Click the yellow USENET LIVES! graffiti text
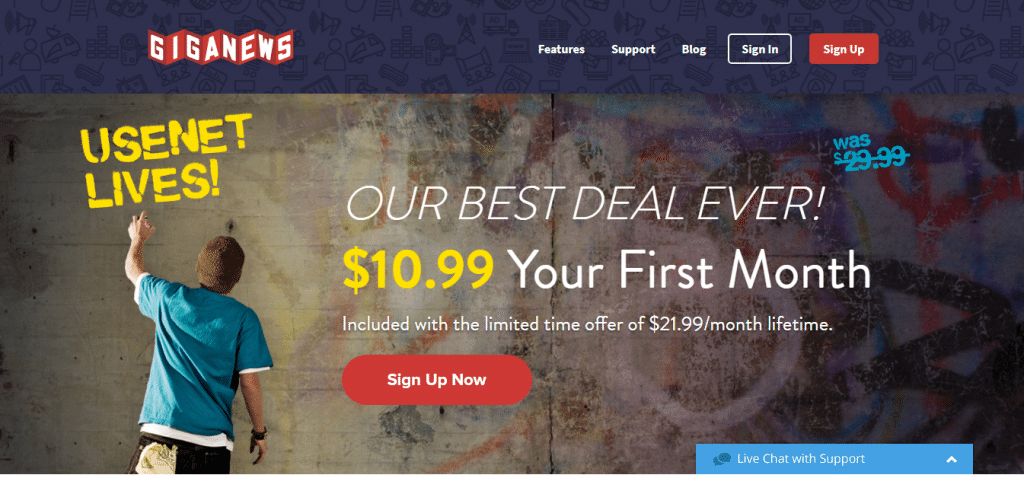 click(164, 161)
